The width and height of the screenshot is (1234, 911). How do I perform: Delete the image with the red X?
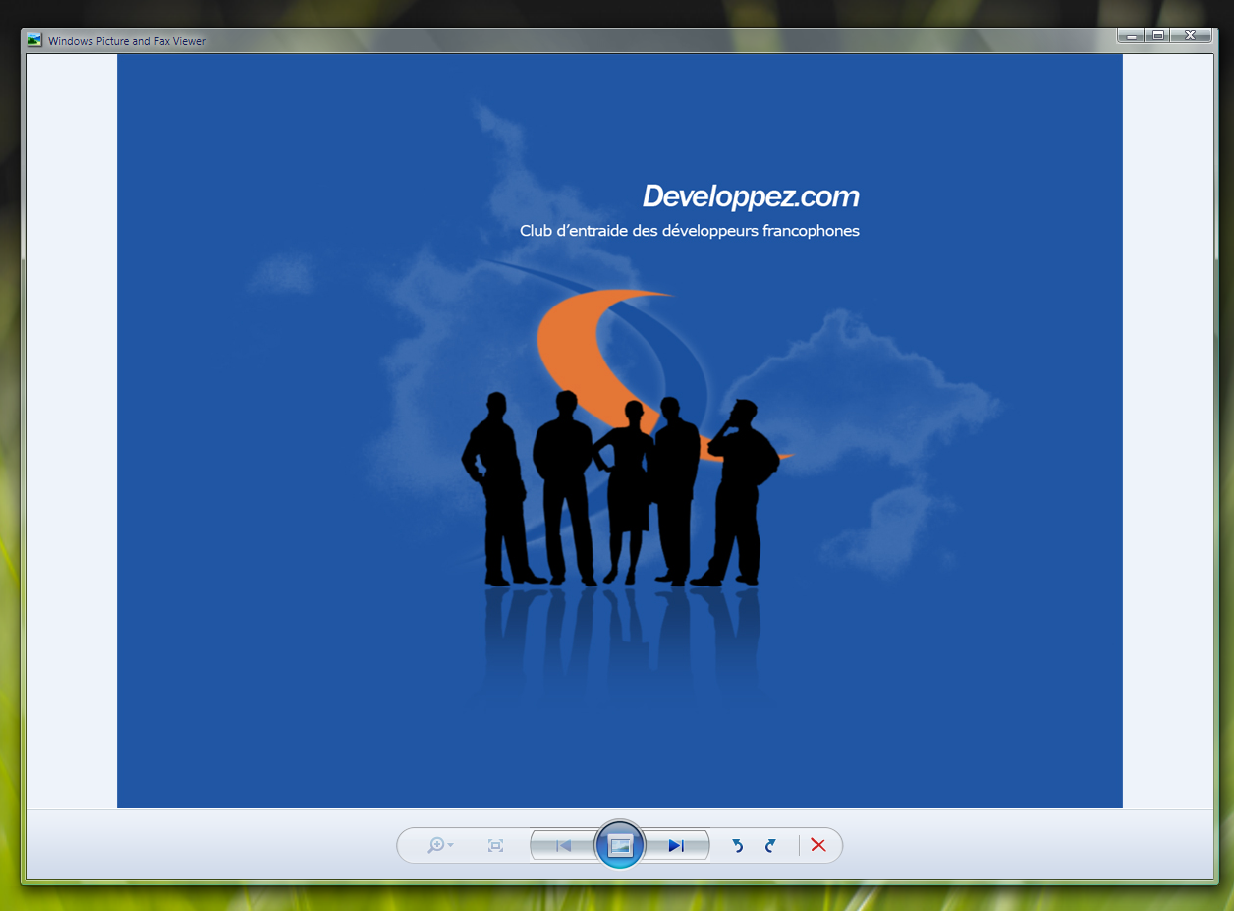point(818,845)
